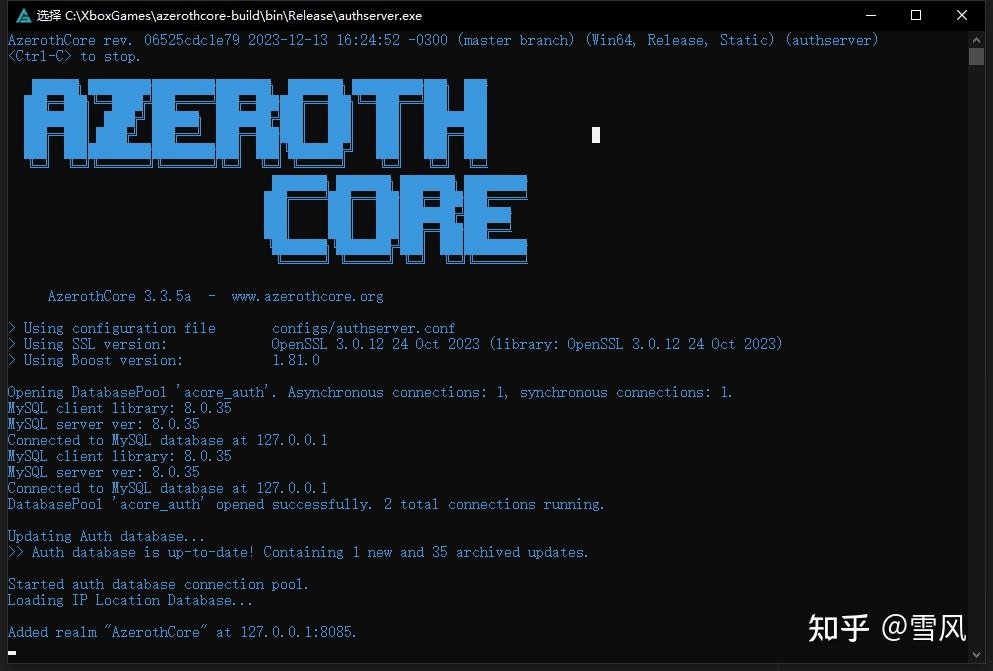Click the AzerothCore 3.3.5a version text

[119, 296]
